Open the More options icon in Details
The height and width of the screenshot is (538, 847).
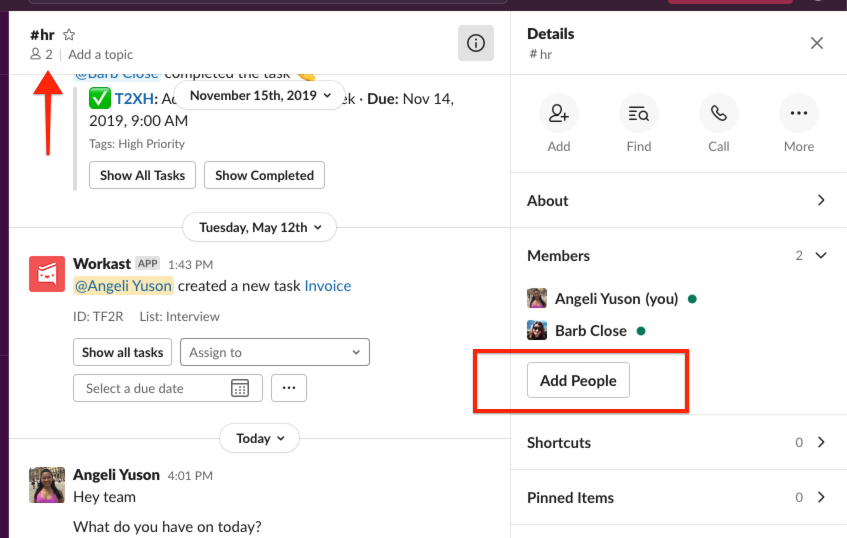point(798,113)
